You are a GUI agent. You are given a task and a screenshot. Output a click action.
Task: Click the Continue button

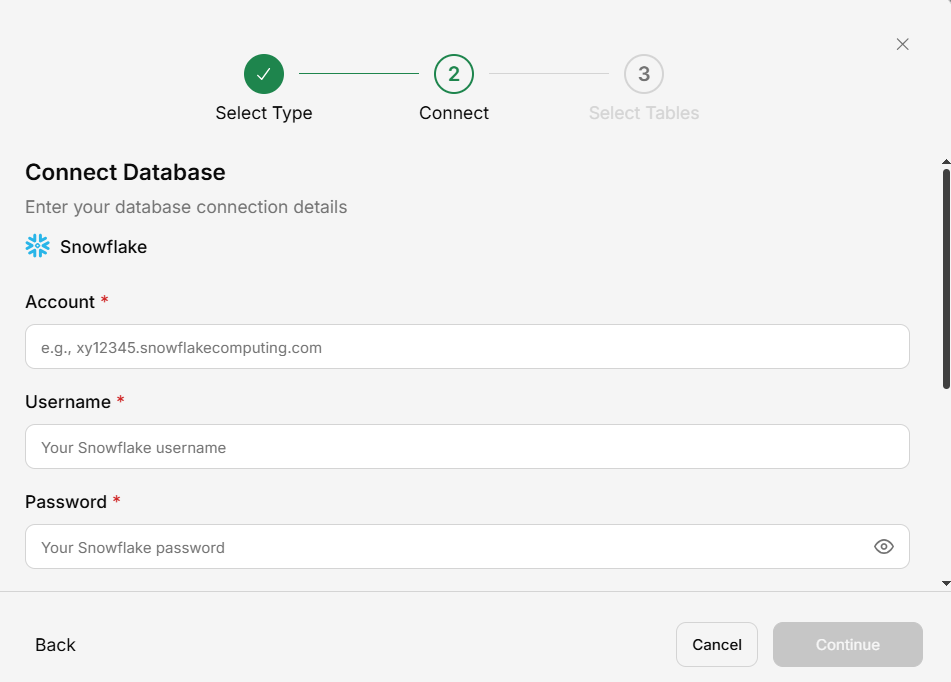tap(847, 645)
